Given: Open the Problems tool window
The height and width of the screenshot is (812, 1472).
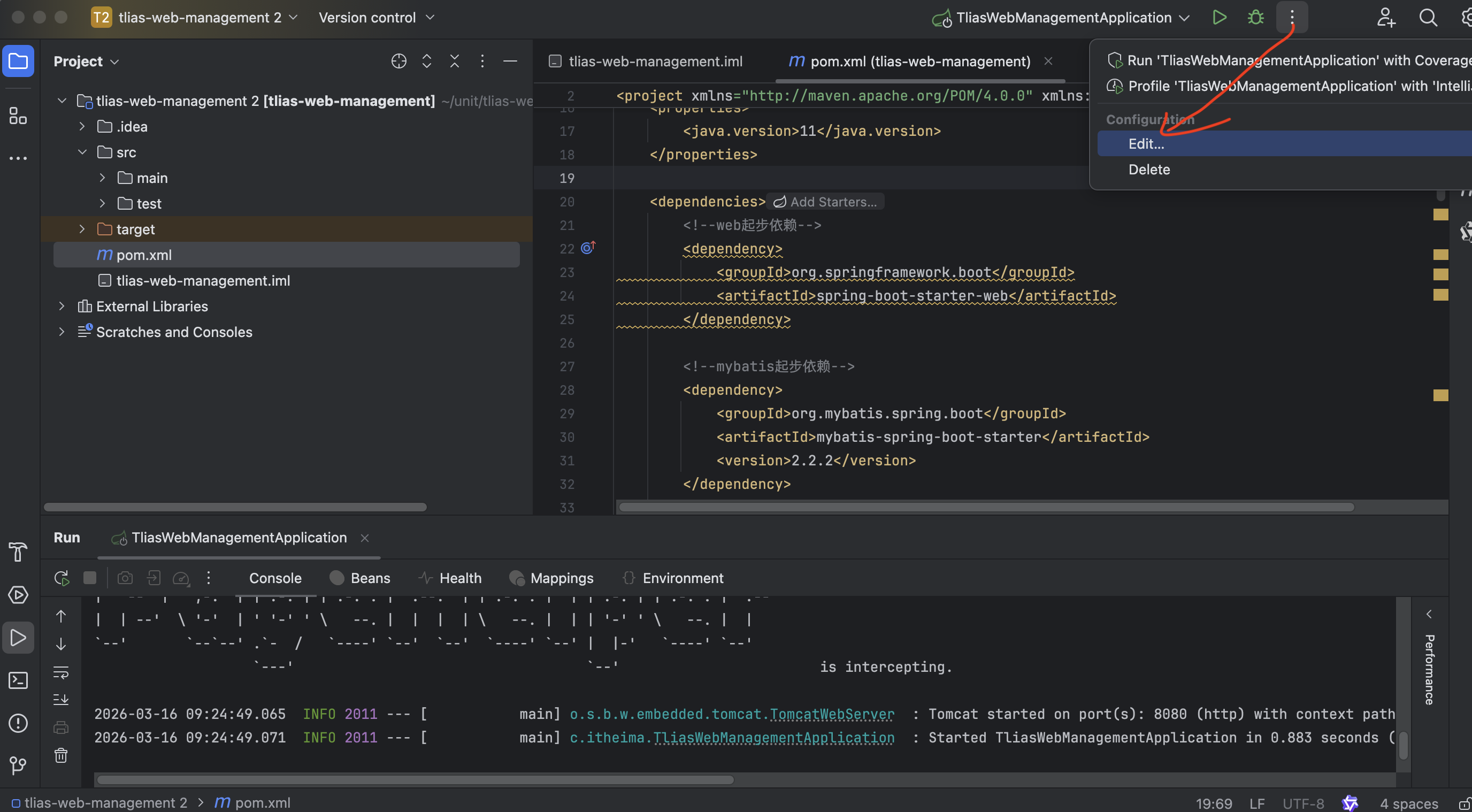Looking at the screenshot, I should point(18,723).
